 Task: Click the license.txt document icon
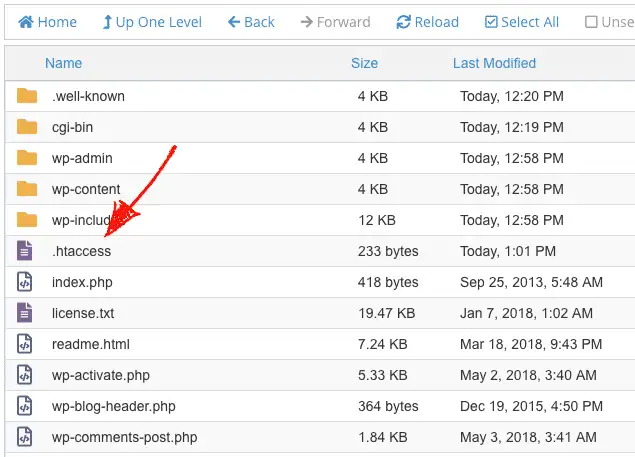coord(25,313)
